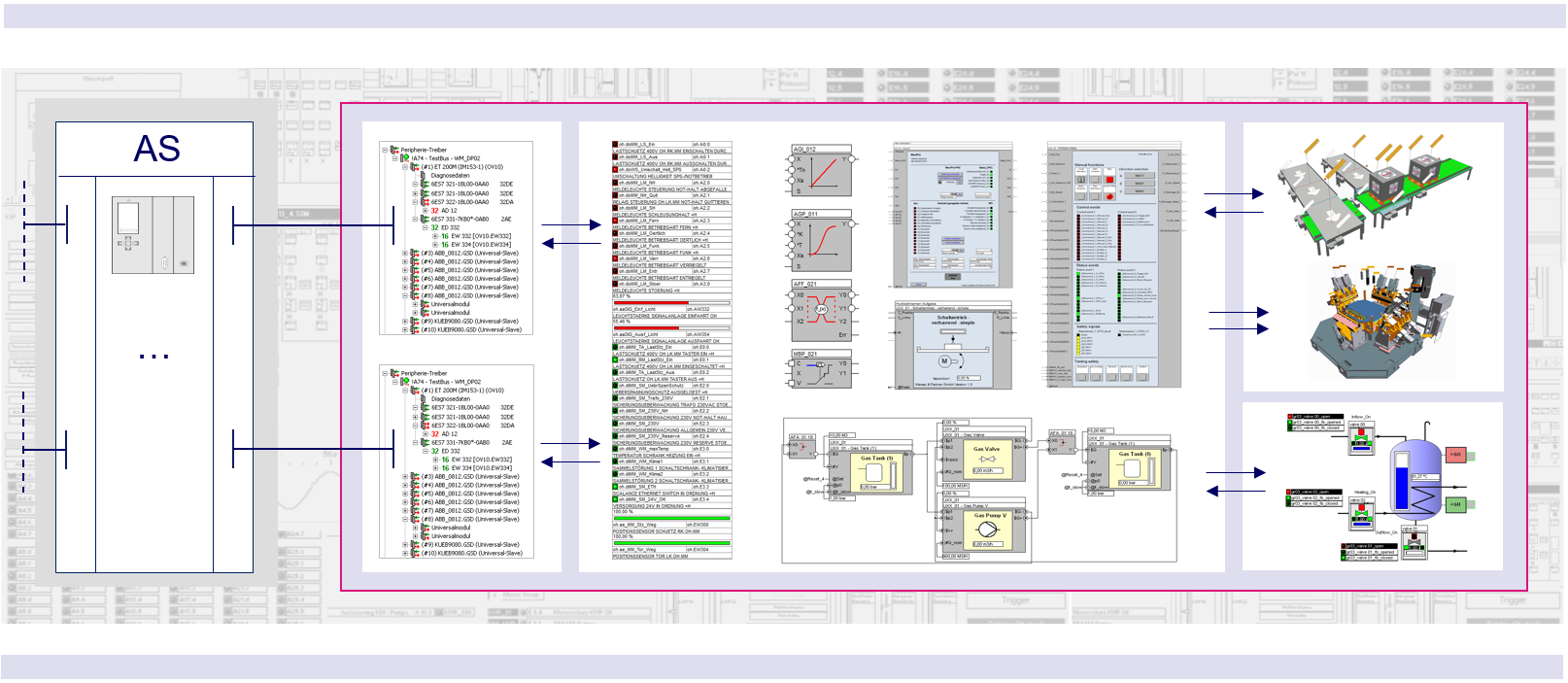Toggle the oh.diMM_TA_LastStz_Ein green indicator
The image size is (1568, 683).
coord(615,347)
